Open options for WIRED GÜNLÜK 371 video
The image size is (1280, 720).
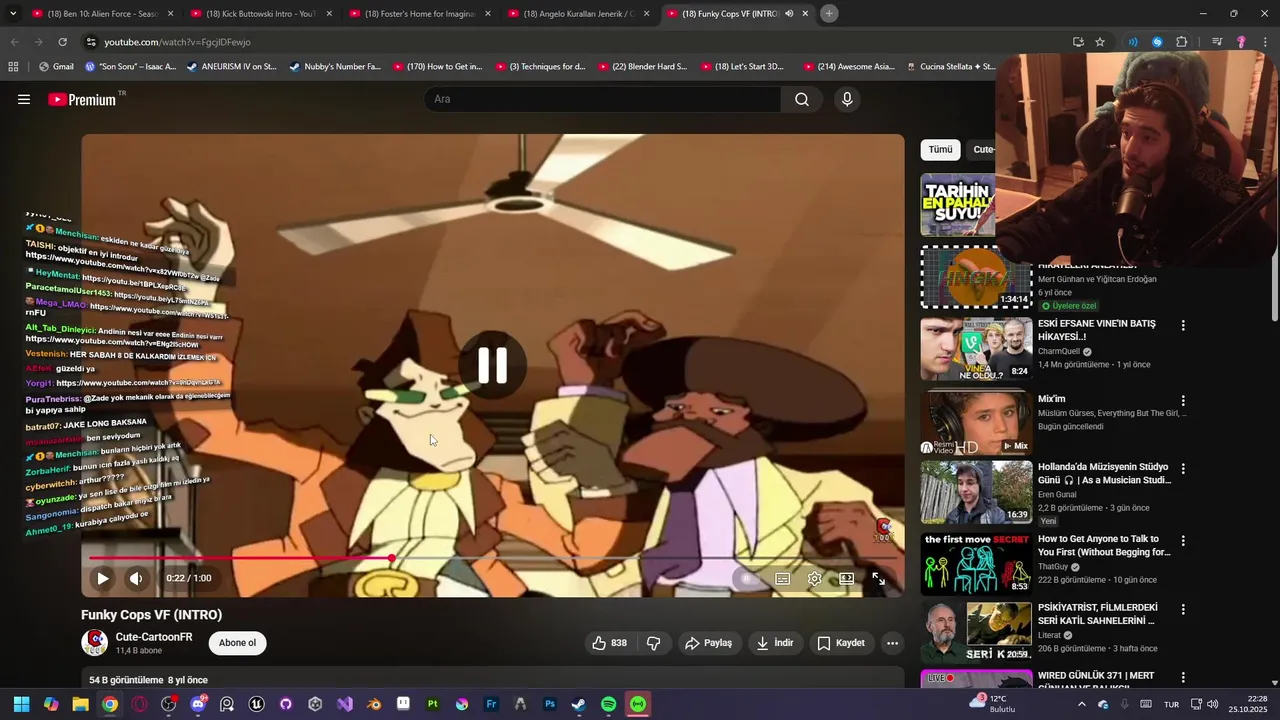point(1183,677)
